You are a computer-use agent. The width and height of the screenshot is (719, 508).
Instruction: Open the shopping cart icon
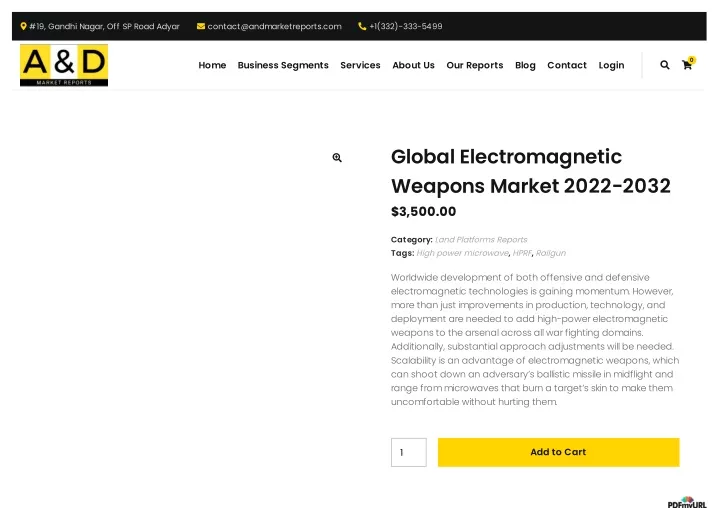(x=688, y=64)
